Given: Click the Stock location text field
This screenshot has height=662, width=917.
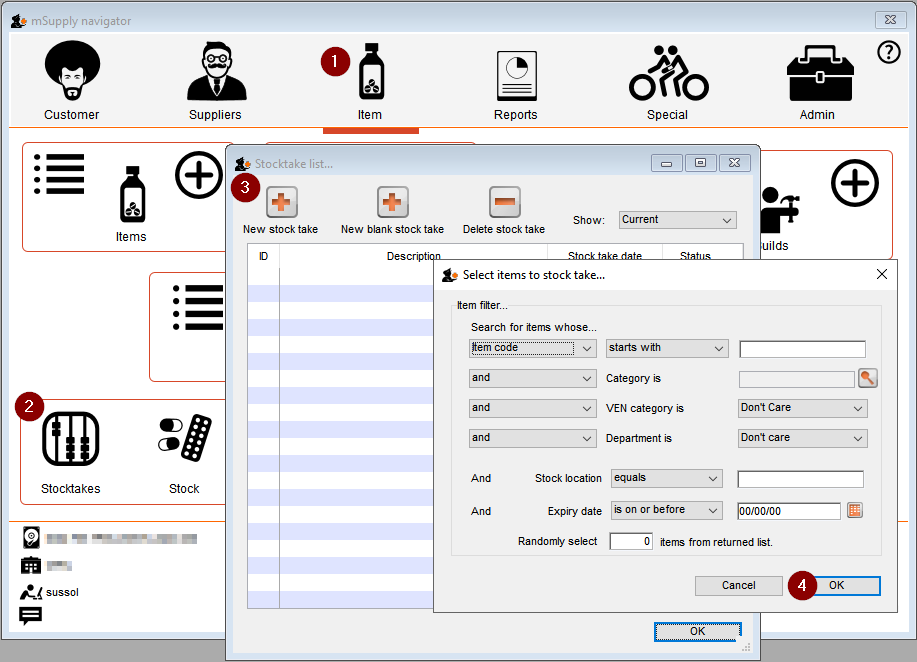Looking at the screenshot, I should point(800,479).
